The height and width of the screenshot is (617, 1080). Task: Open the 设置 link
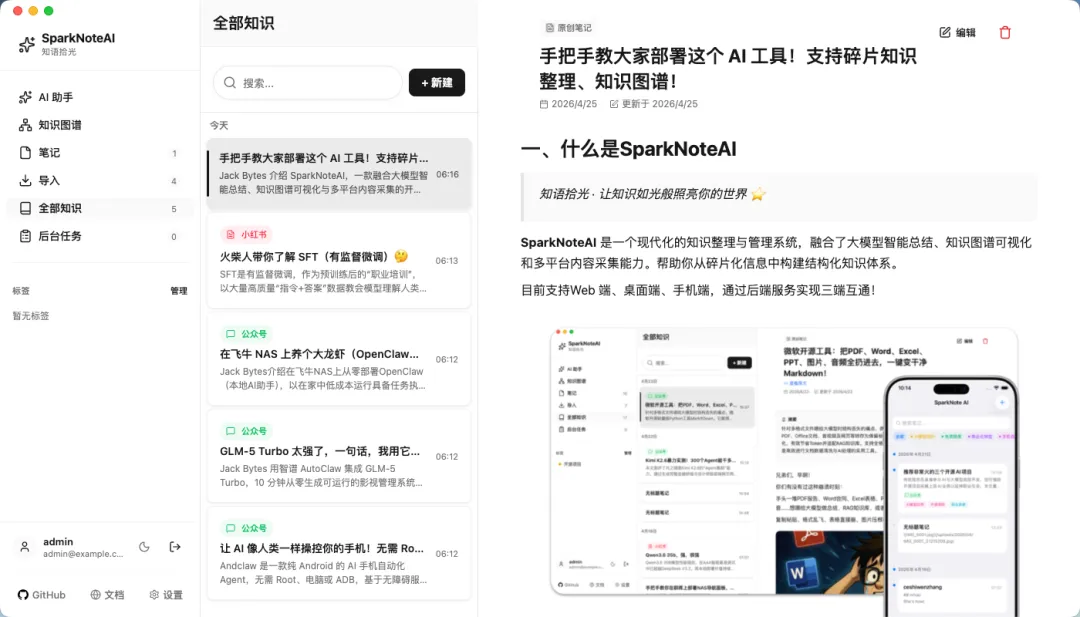point(166,595)
